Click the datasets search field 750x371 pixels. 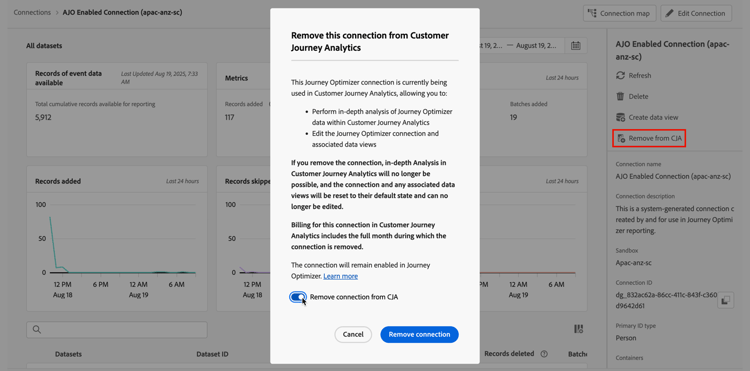click(117, 329)
